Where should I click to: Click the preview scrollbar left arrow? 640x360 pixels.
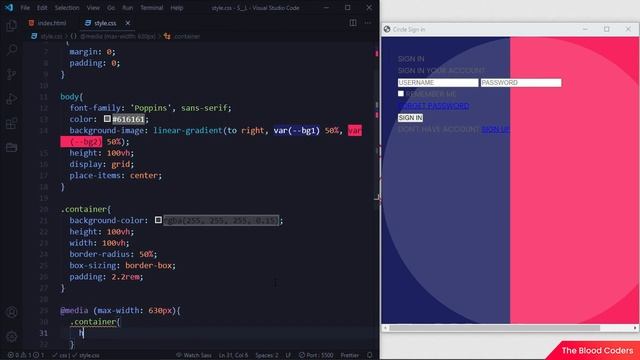point(385,328)
